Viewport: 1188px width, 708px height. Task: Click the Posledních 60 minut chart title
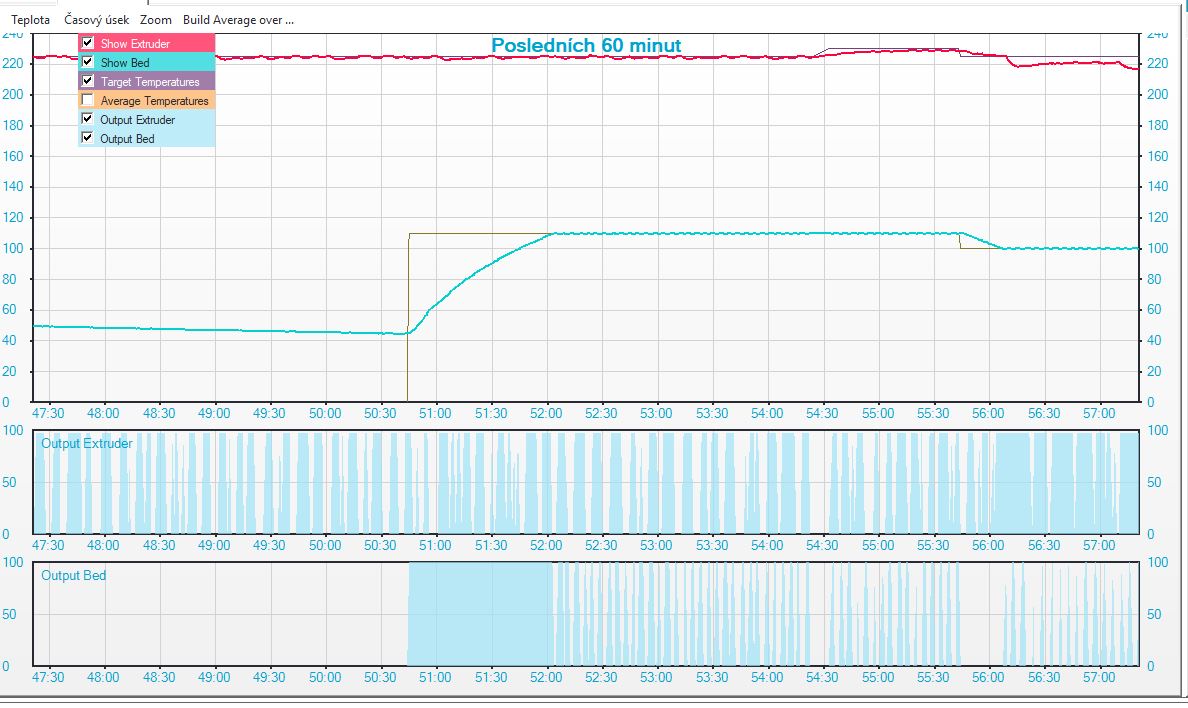coord(586,46)
